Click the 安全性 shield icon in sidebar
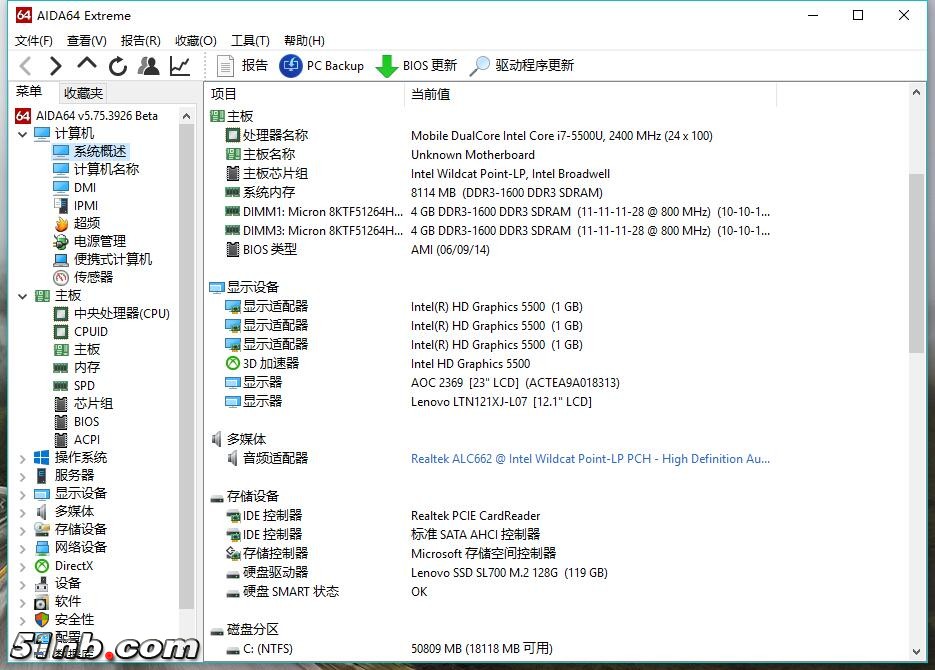Image resolution: width=935 pixels, height=670 pixels. point(40,619)
